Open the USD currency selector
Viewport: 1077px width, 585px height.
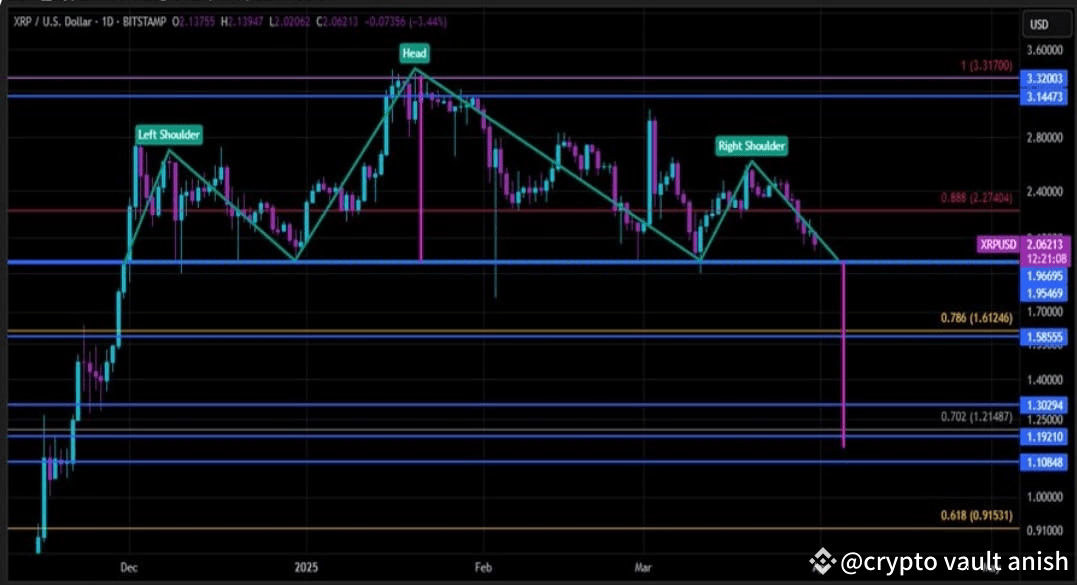tap(1046, 22)
